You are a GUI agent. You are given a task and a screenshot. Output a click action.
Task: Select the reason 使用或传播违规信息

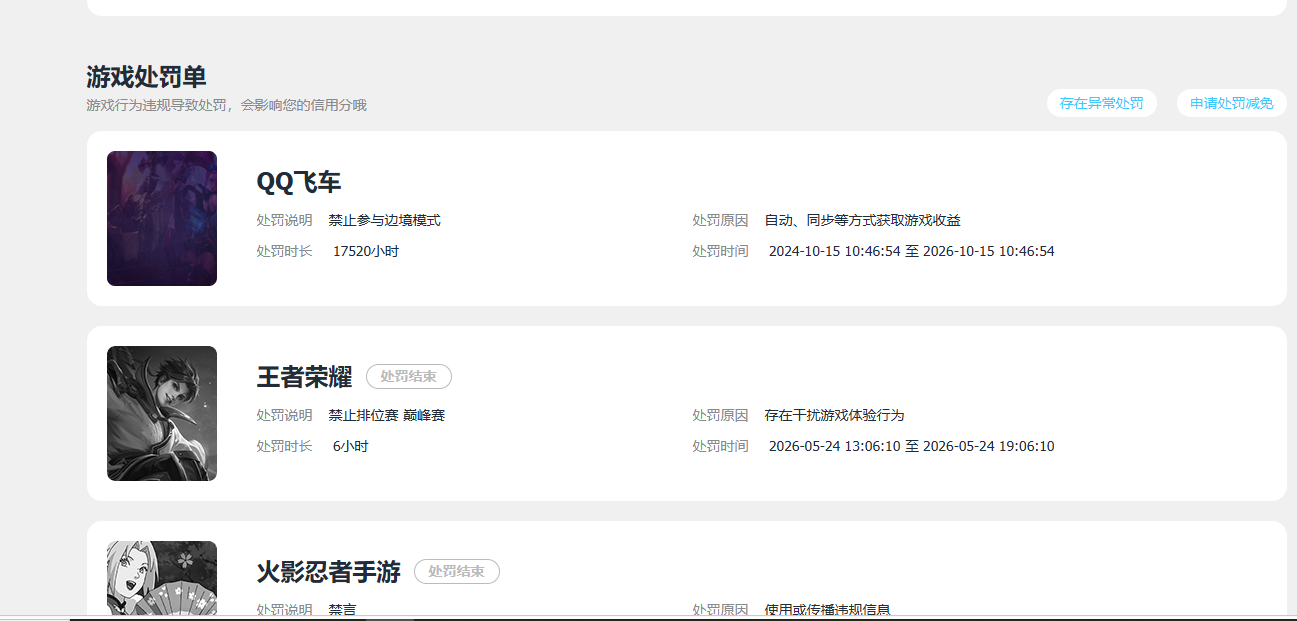click(x=828, y=610)
